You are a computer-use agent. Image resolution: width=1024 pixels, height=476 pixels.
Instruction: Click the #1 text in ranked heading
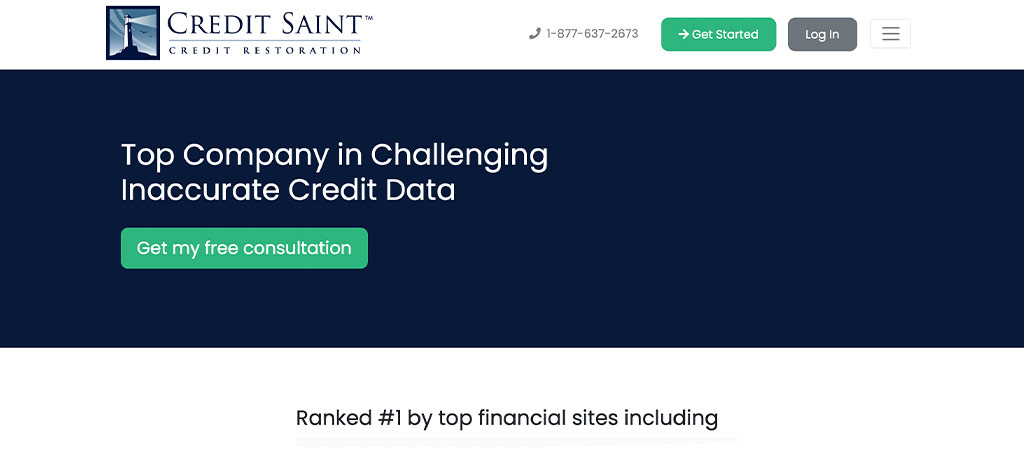[390, 418]
